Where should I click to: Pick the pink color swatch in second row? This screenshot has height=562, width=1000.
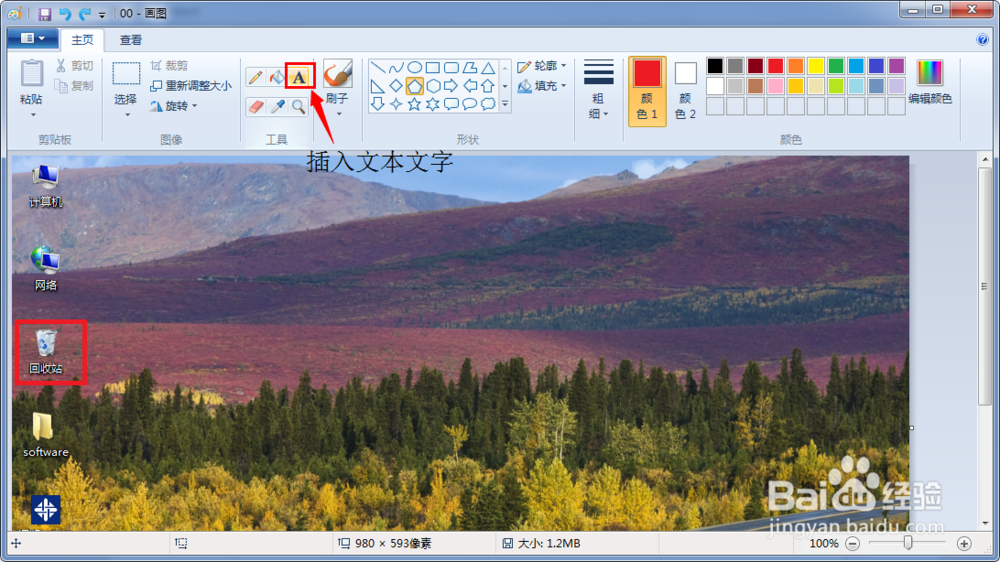(776, 85)
